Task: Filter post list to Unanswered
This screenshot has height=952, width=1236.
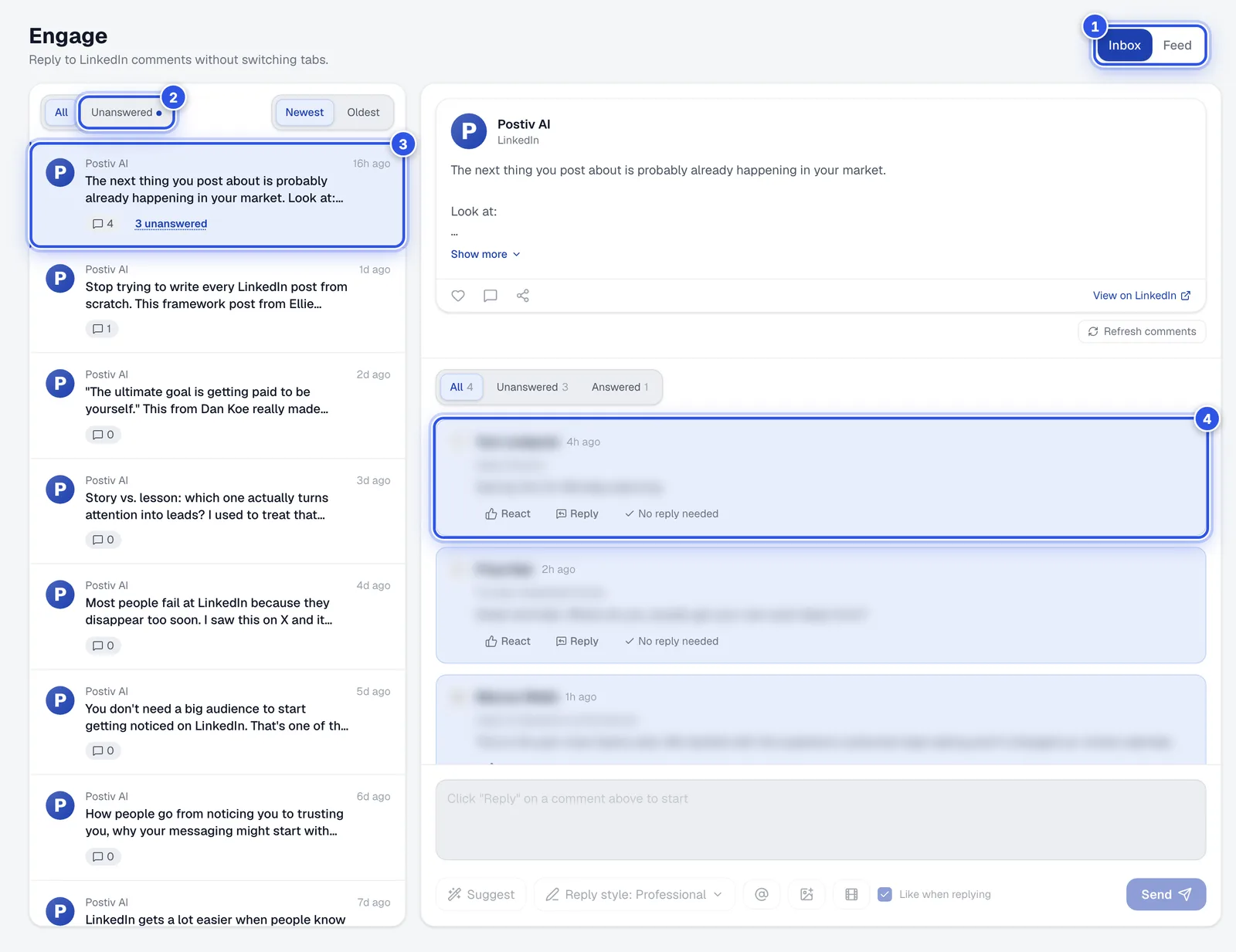Action: point(127,113)
